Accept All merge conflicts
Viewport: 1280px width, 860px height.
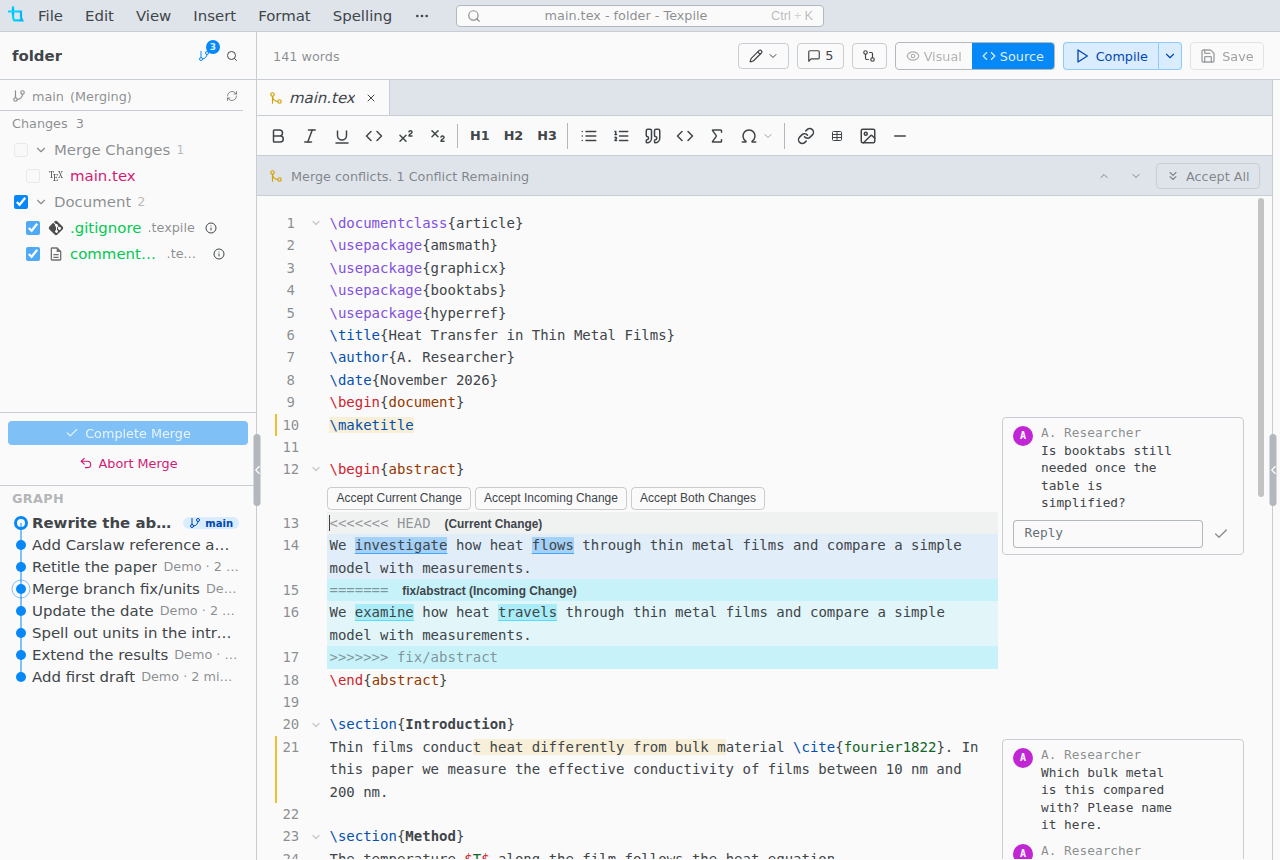coord(1207,176)
